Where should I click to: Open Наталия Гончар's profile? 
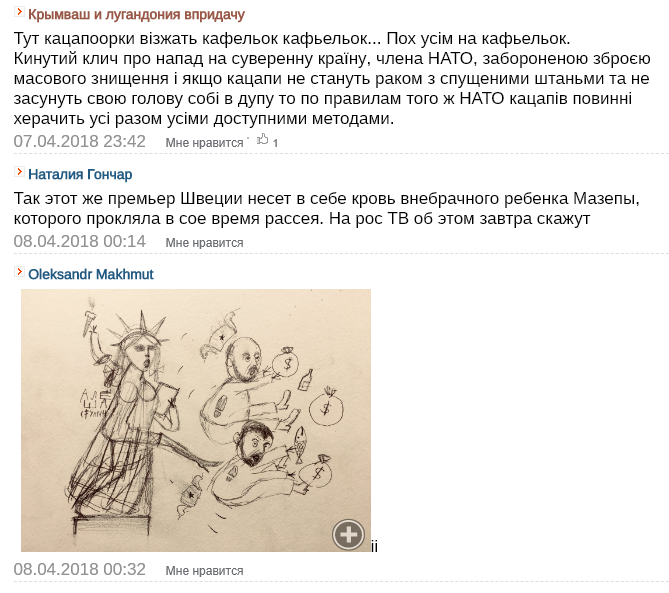point(80,174)
